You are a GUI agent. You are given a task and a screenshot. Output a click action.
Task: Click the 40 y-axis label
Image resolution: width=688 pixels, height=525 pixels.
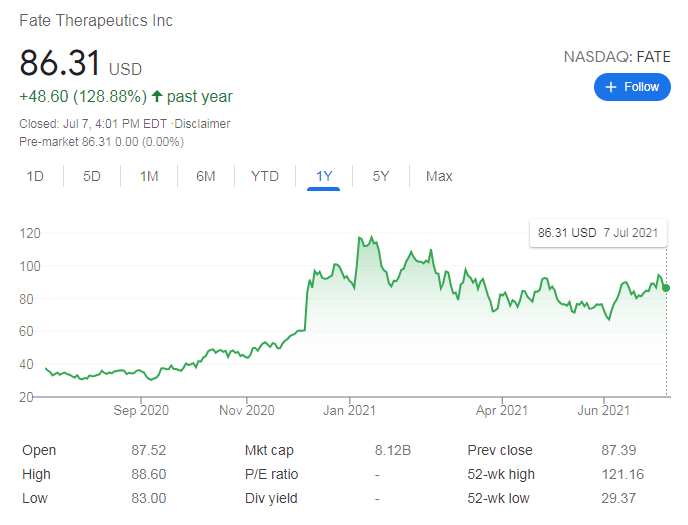click(x=26, y=364)
